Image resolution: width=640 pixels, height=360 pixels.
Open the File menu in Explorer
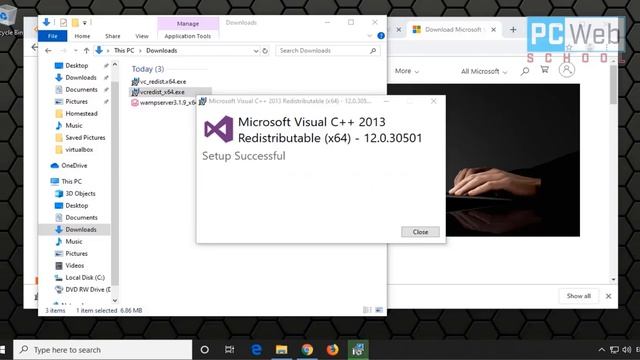(53, 36)
